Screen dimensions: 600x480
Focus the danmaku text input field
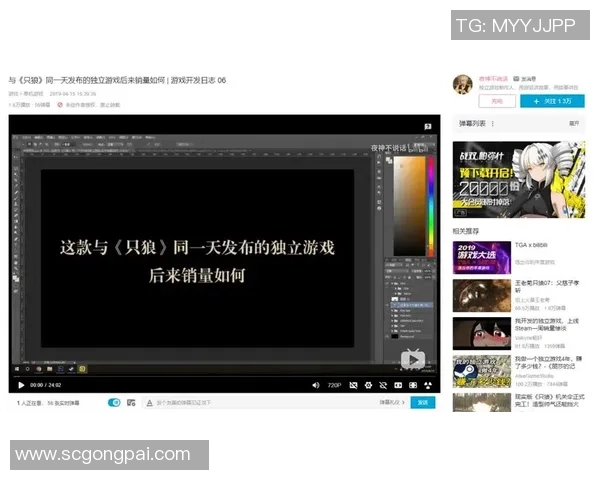[264, 403]
